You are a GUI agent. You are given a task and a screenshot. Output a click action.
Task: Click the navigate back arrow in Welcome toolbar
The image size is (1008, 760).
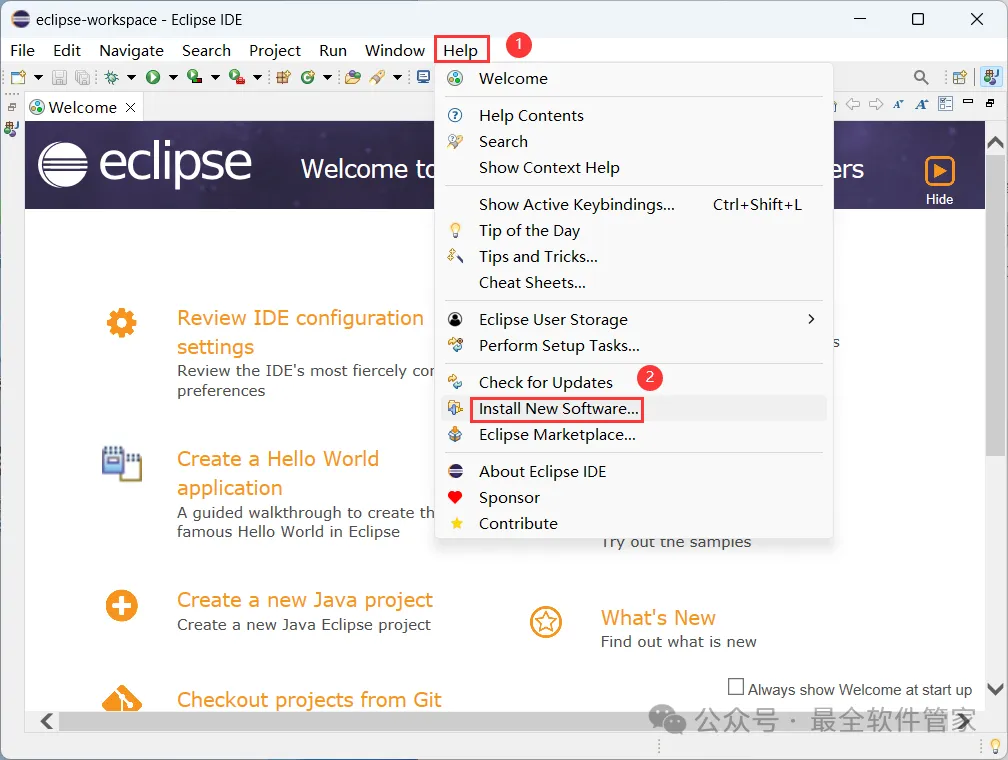point(852,104)
